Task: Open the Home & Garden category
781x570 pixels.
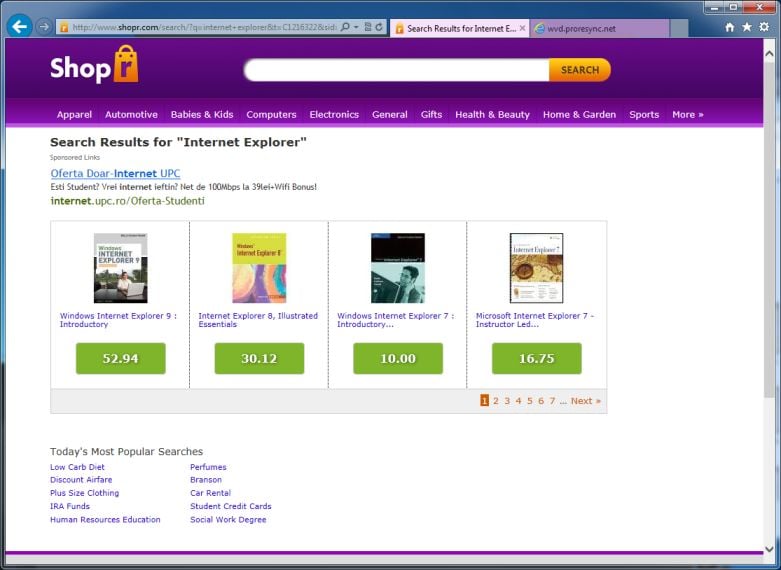Action: 579,115
